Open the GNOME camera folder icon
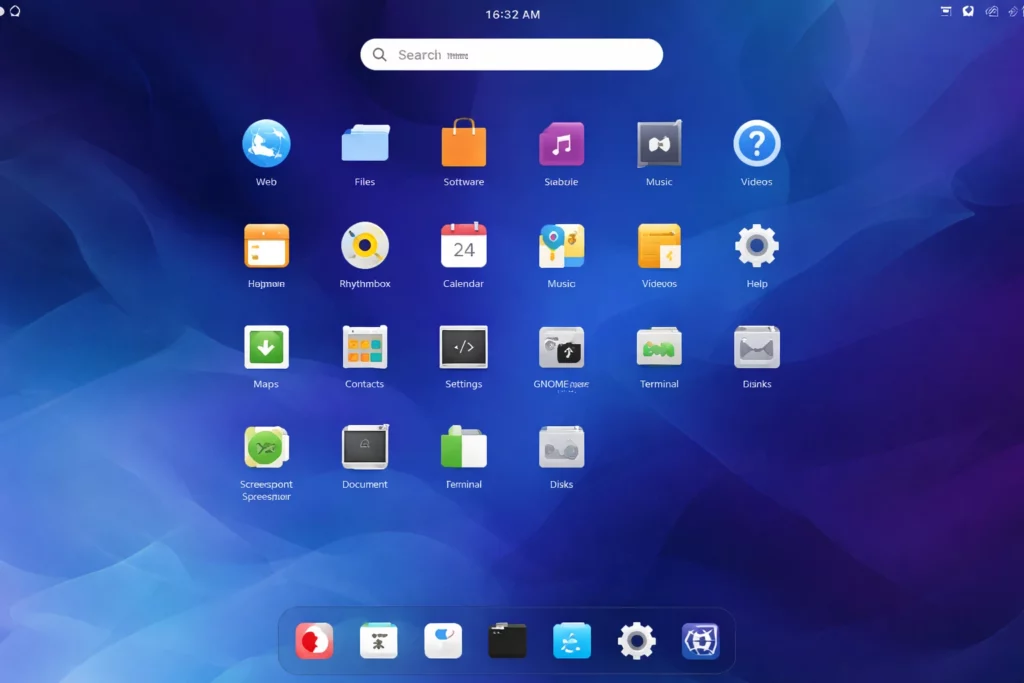 coord(562,347)
